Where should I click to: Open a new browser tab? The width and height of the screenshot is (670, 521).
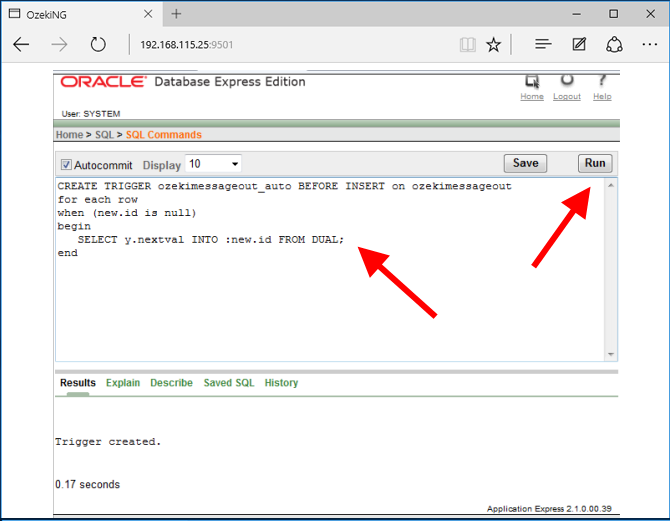click(x=177, y=14)
